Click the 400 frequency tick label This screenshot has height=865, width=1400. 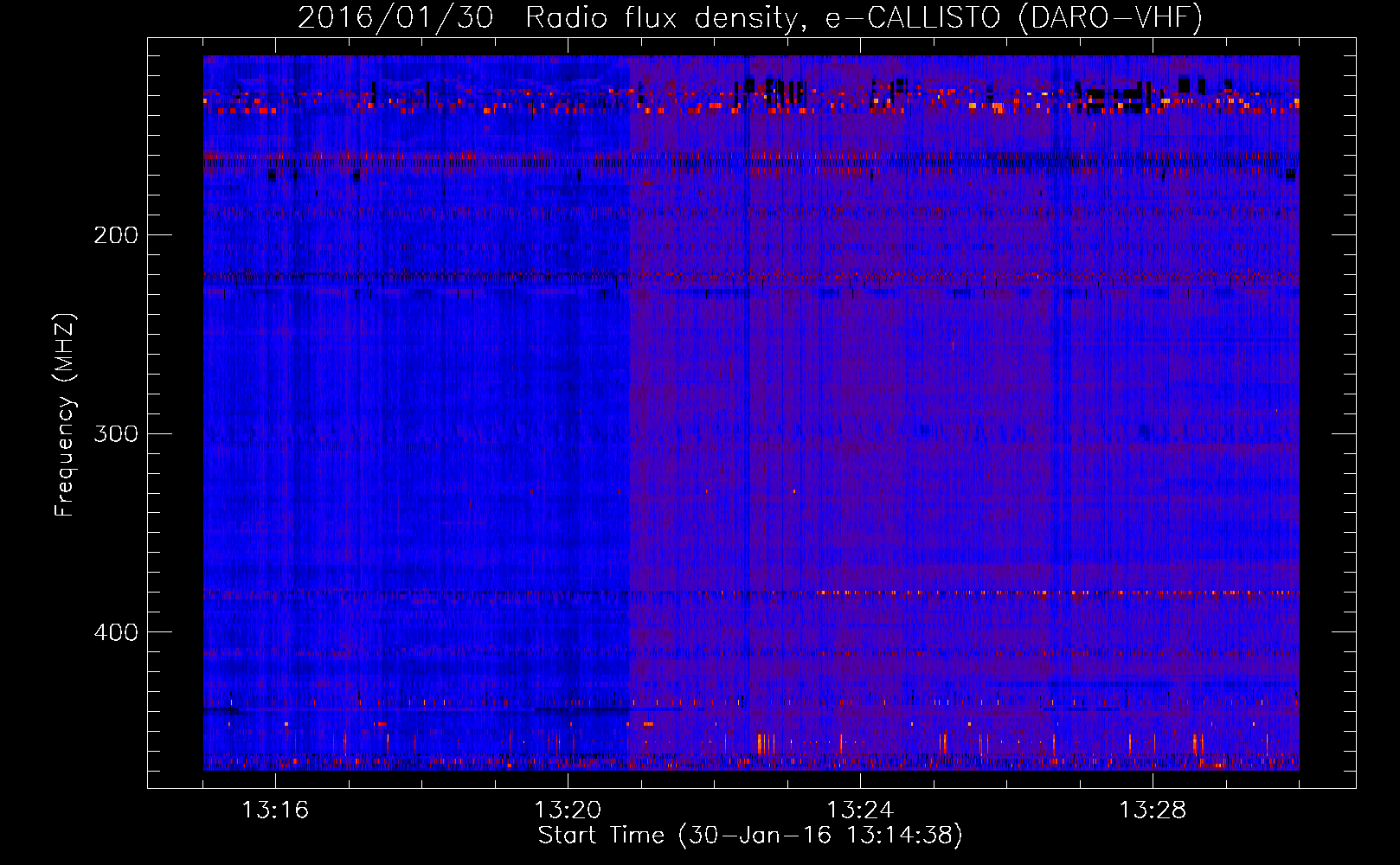[x=116, y=632]
